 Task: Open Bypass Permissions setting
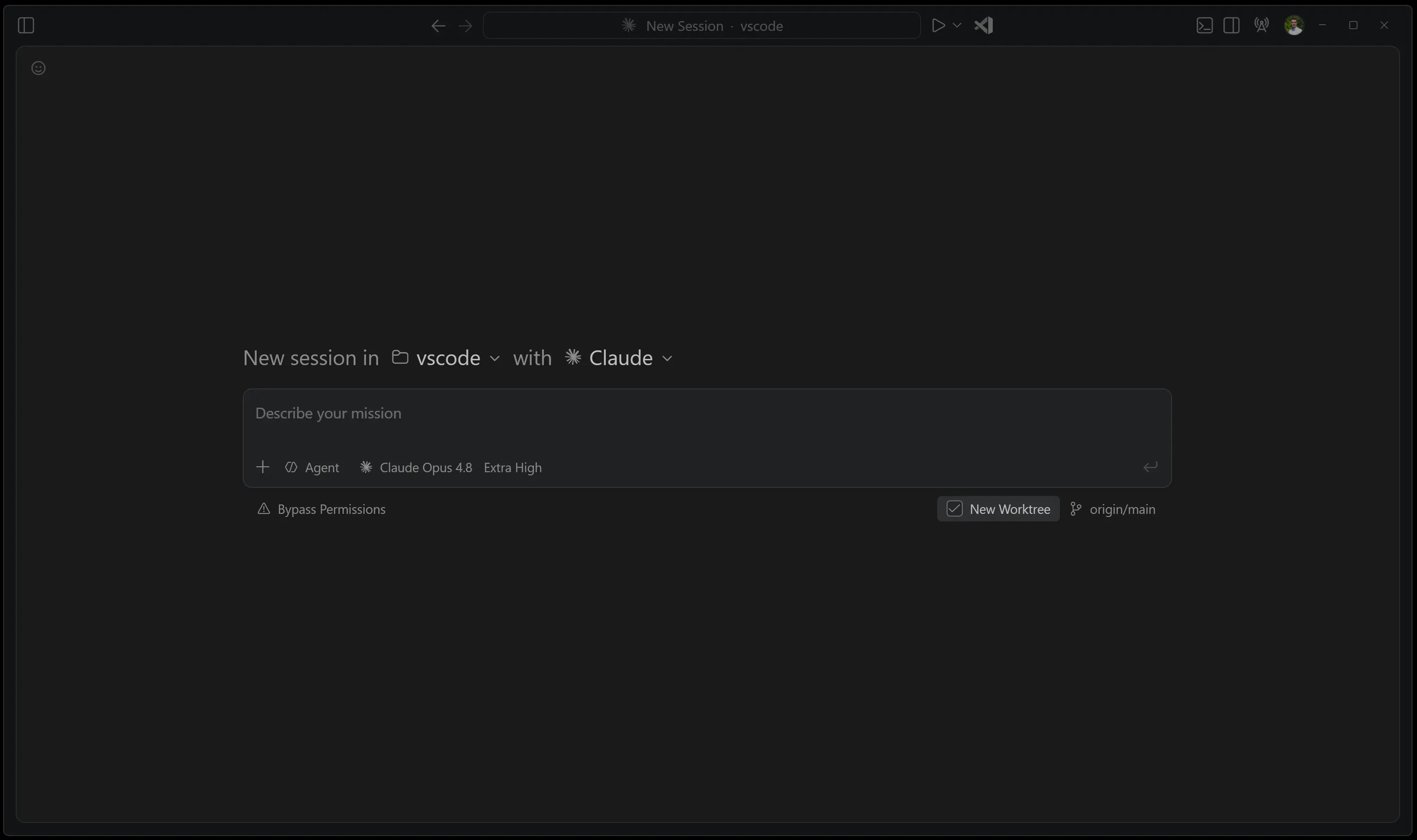click(321, 509)
